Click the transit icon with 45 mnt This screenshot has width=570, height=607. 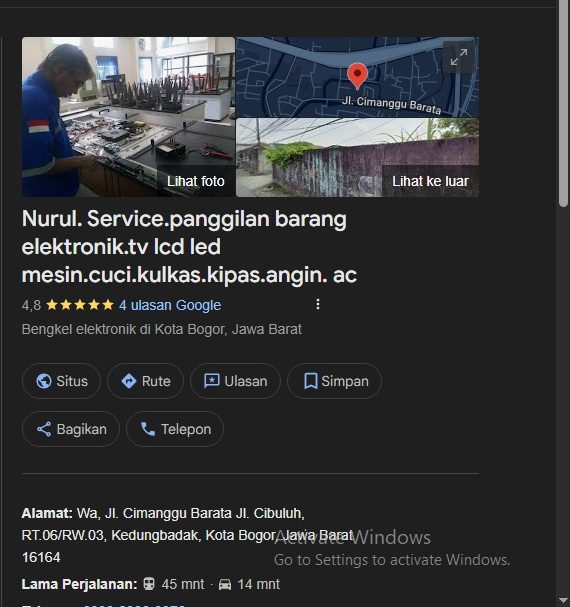coord(149,584)
